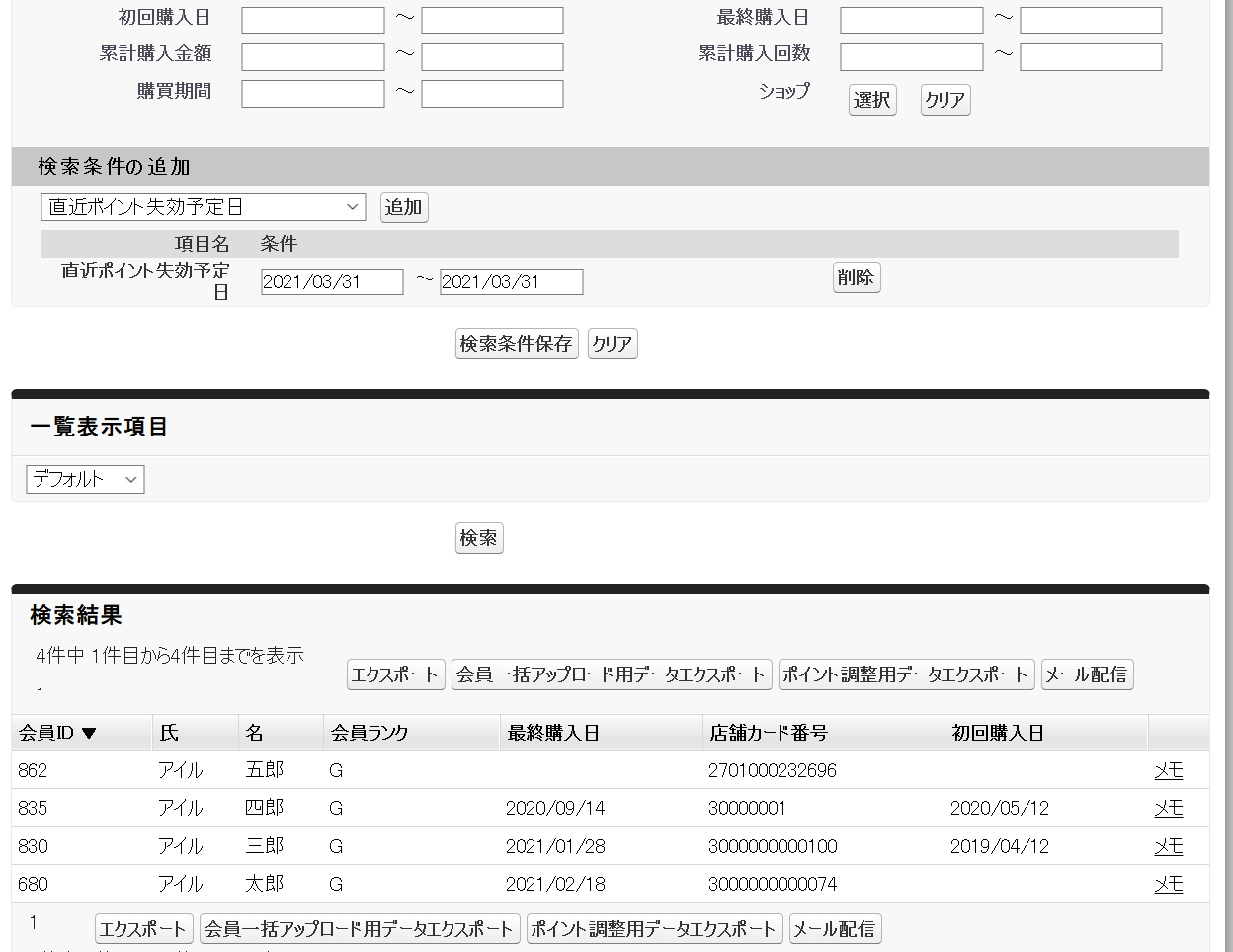This screenshot has width=1233, height=952.
Task: Click the クリア button beside 検索条件保存
Action: tap(612, 344)
